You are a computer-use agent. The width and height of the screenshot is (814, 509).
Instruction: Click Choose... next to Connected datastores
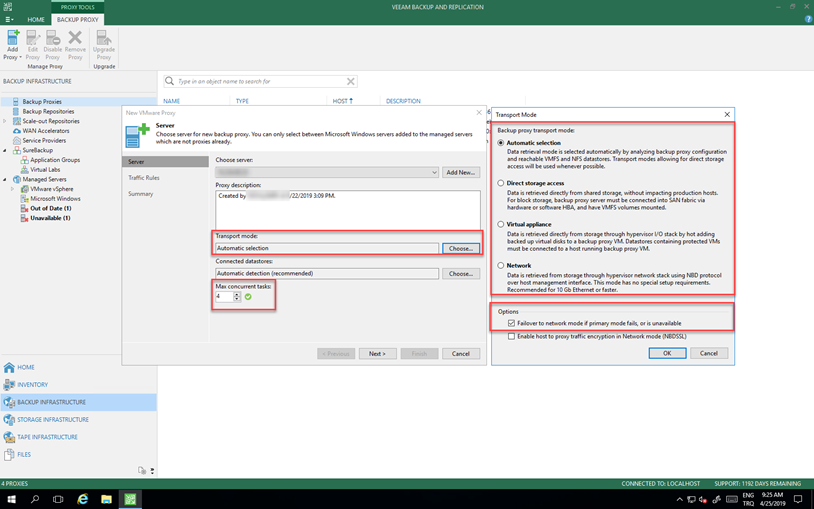(461, 273)
